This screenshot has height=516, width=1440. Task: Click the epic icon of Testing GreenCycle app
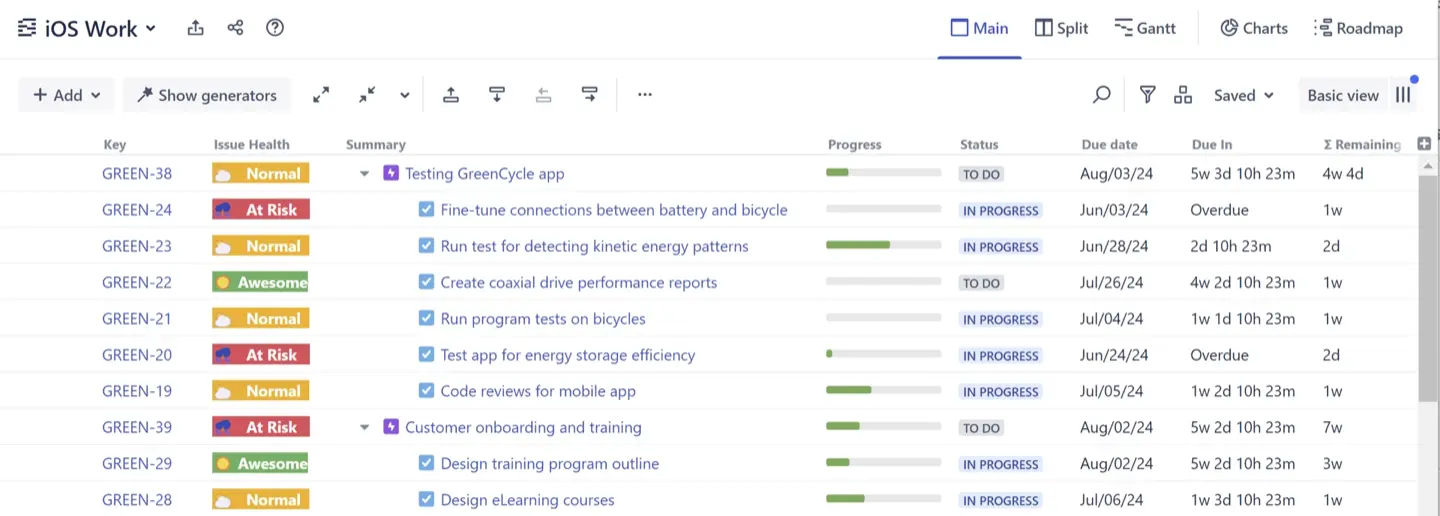pyautogui.click(x=391, y=173)
